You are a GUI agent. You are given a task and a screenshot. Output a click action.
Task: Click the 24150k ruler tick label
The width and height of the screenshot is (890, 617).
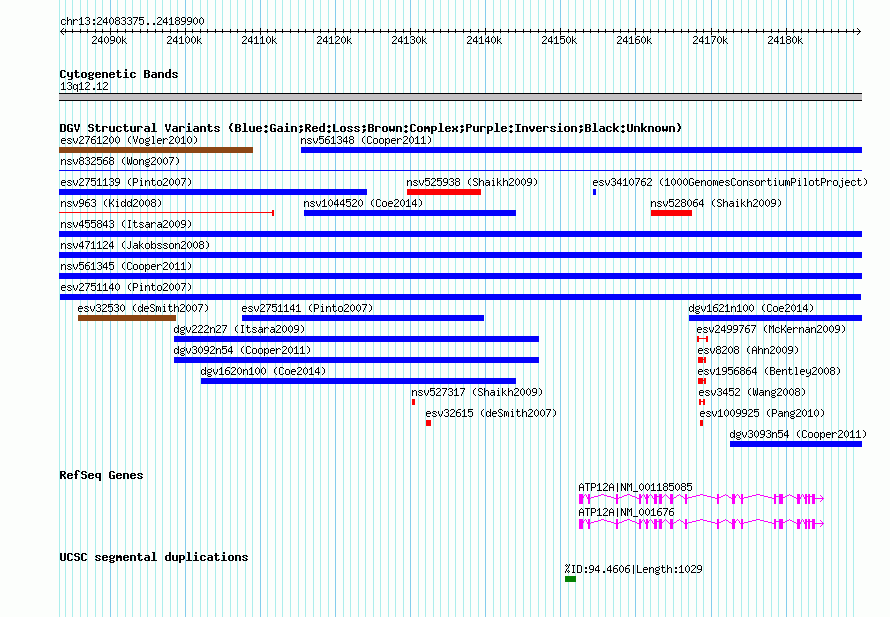pyautogui.click(x=559, y=40)
